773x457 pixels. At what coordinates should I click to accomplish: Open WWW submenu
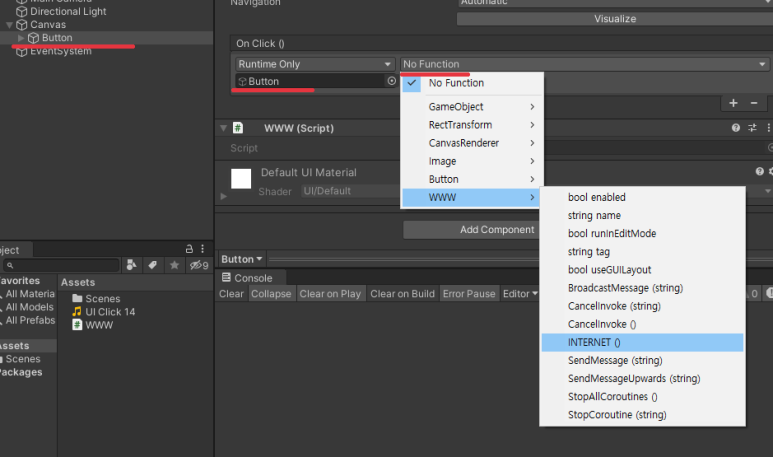[472, 198]
